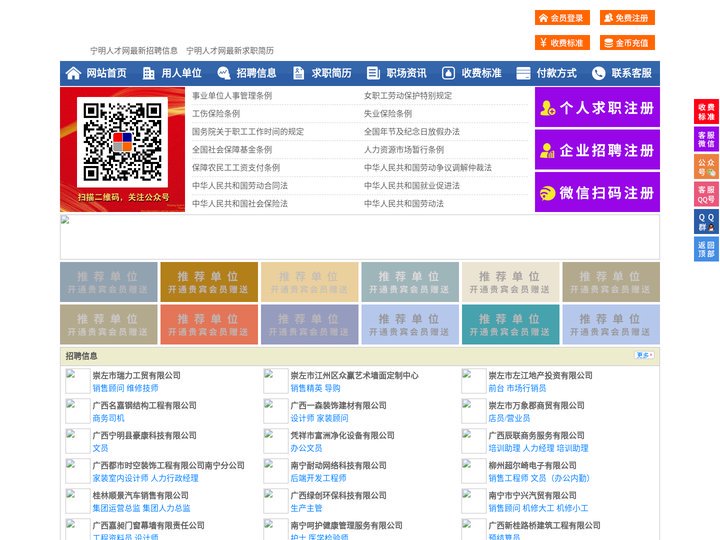Open the 店员/营业员 job link
Image resolution: width=720 pixels, height=540 pixels.
[x=509, y=418]
